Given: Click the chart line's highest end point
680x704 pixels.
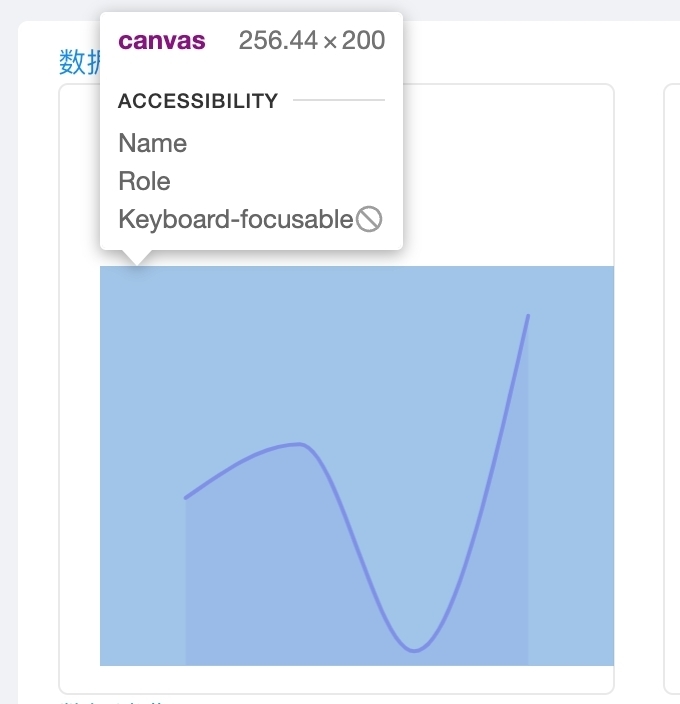Looking at the screenshot, I should pyautogui.click(x=528, y=316).
